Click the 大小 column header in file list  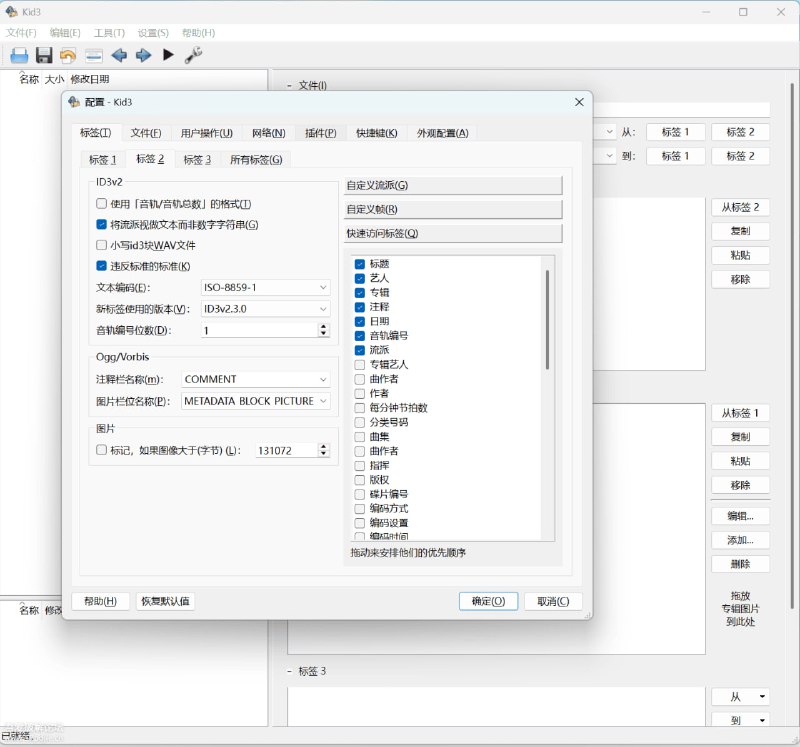54,79
